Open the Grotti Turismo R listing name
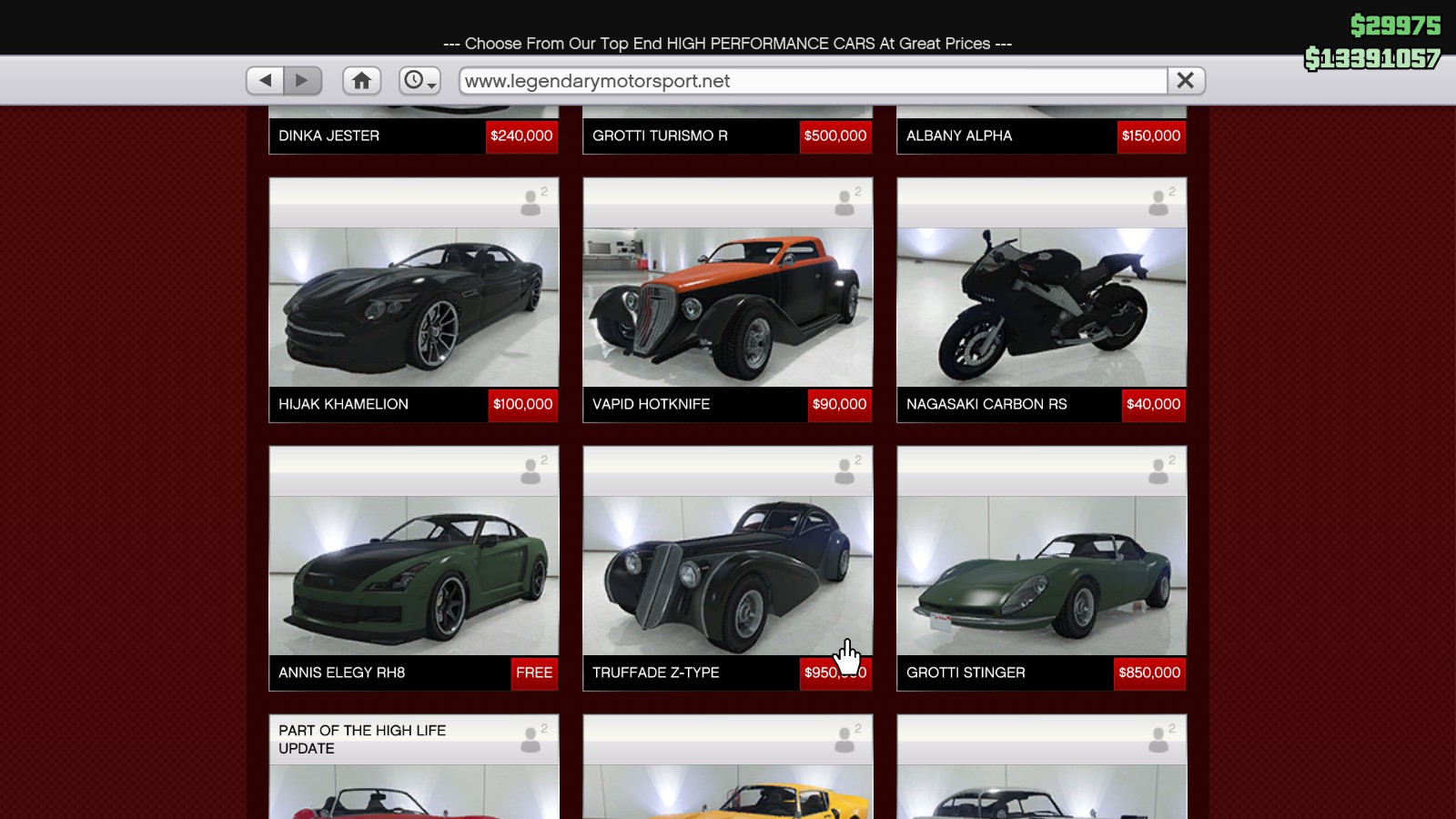The width and height of the screenshot is (1456, 819). point(660,136)
